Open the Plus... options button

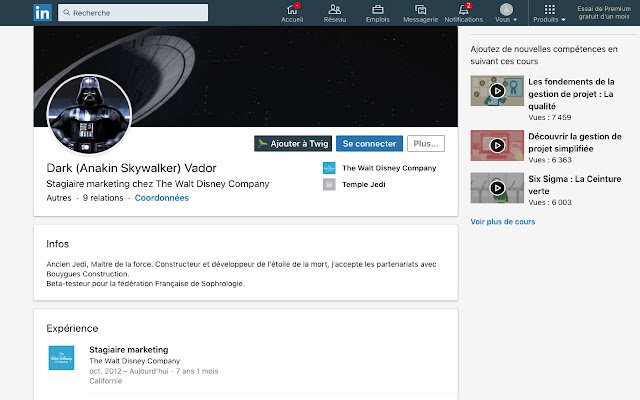pos(426,144)
